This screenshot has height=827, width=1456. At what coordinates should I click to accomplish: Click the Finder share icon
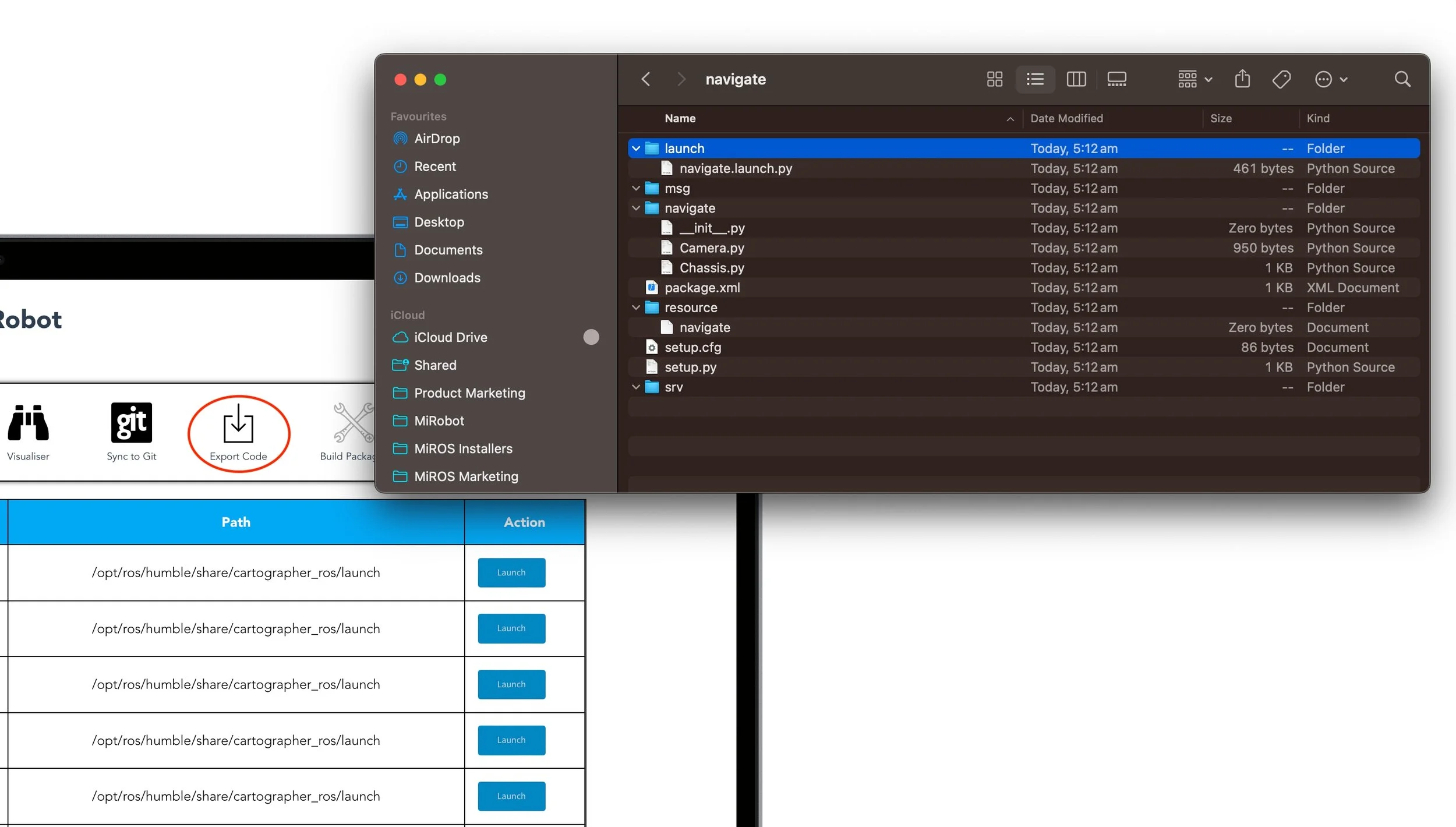(x=1242, y=79)
